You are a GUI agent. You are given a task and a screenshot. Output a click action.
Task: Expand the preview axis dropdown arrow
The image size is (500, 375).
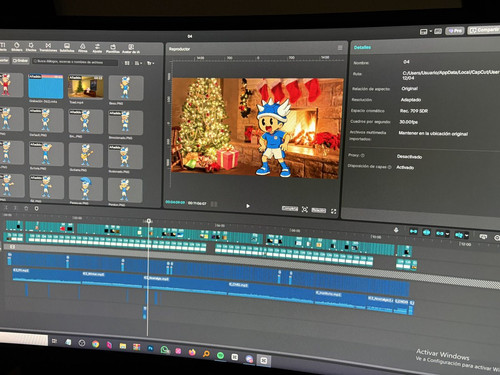[467, 236]
